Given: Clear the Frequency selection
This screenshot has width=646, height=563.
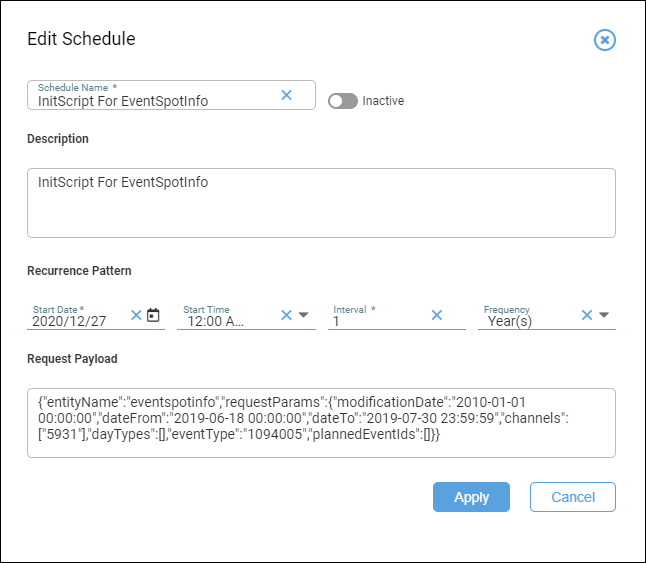Looking at the screenshot, I should [587, 315].
